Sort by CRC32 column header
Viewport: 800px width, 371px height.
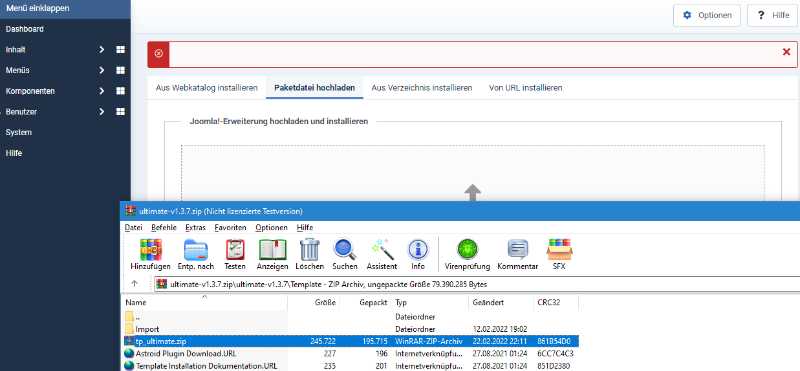pos(556,302)
